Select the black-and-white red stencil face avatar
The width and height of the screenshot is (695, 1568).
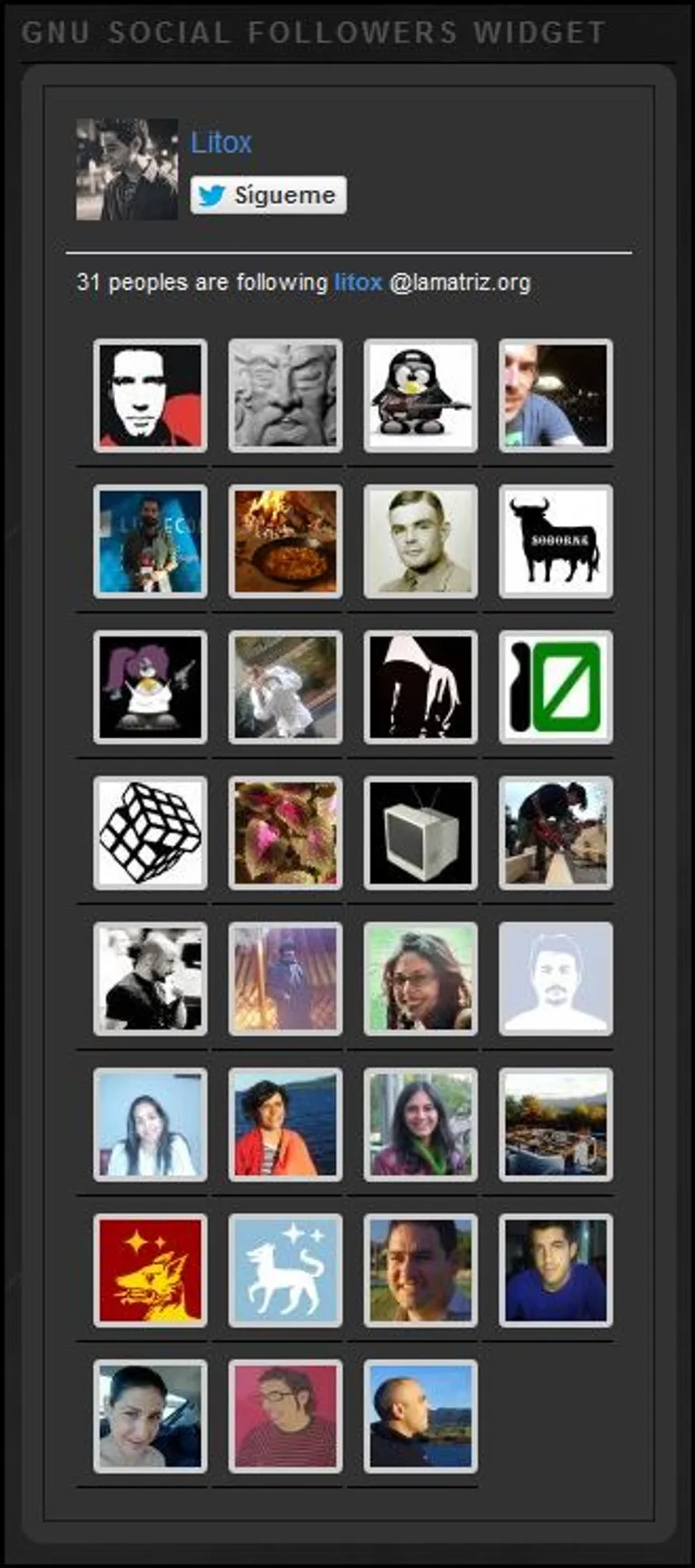pyautogui.click(x=150, y=396)
